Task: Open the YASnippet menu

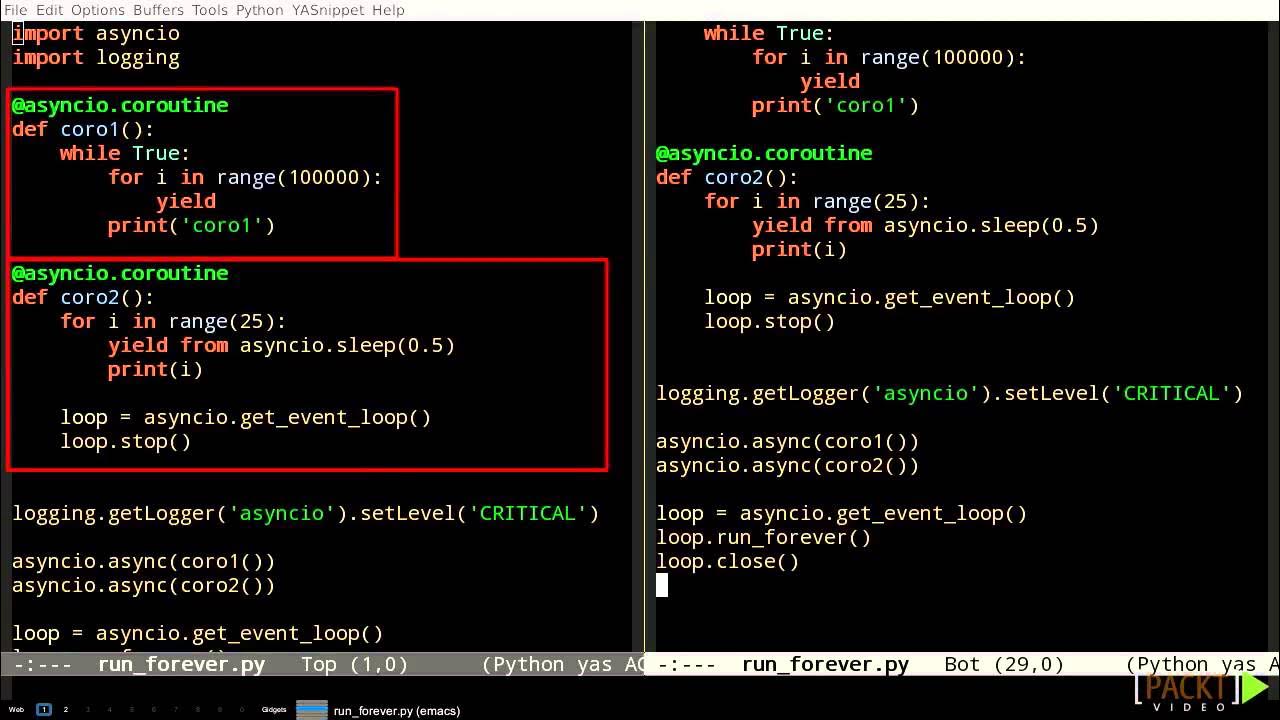Action: coord(328,10)
